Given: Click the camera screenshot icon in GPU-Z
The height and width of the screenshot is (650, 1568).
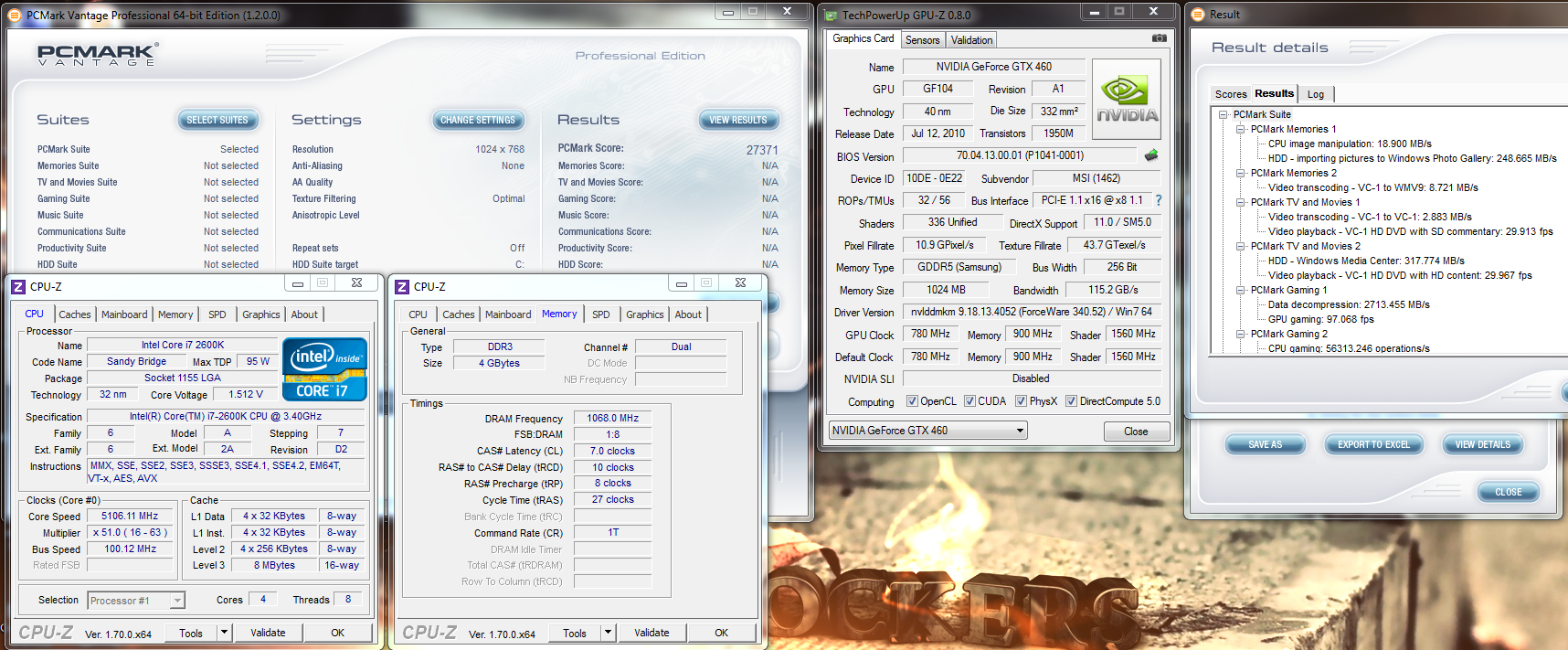Looking at the screenshot, I should 1159,38.
